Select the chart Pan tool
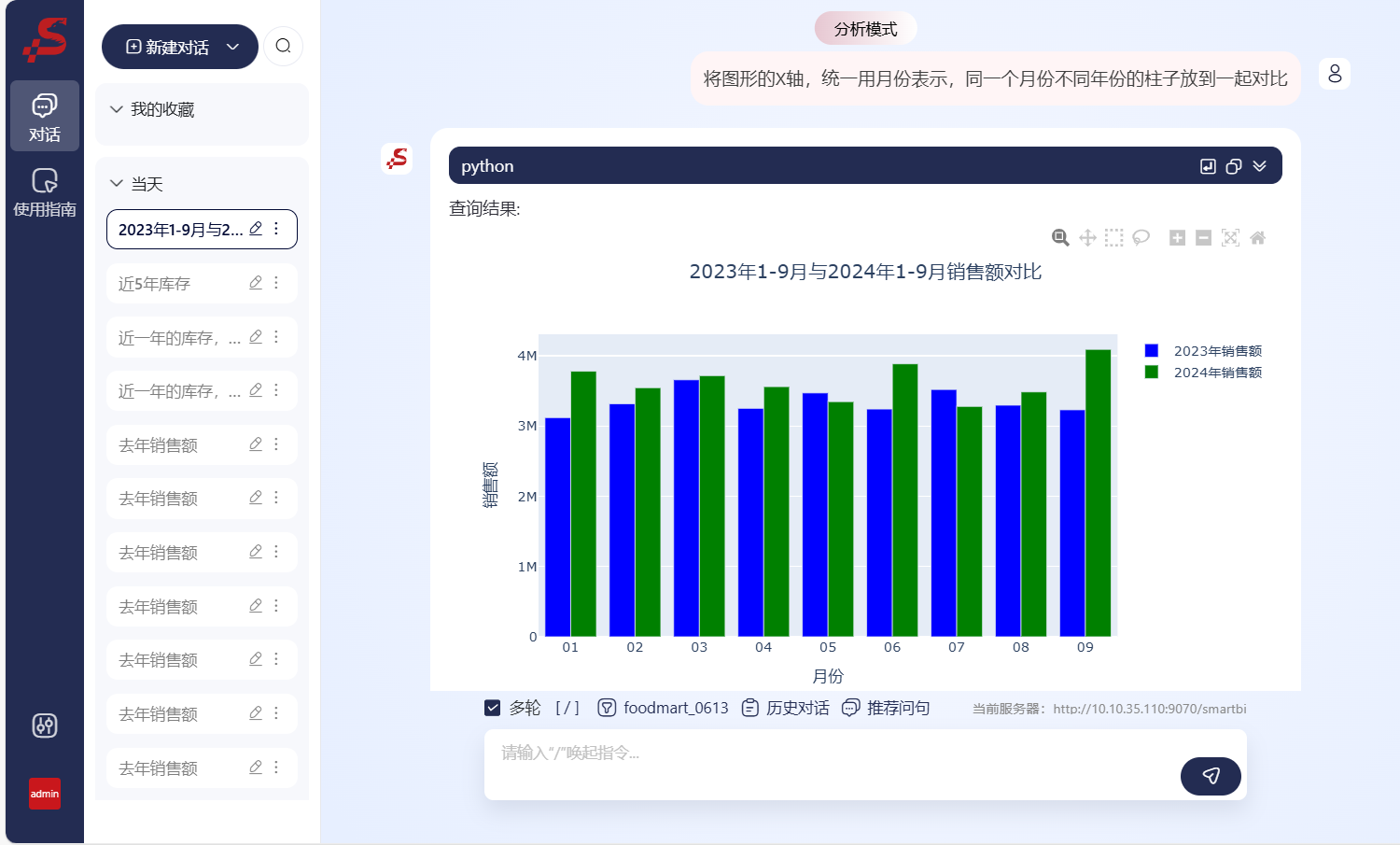Image resolution: width=1400 pixels, height=845 pixels. coord(1087,237)
